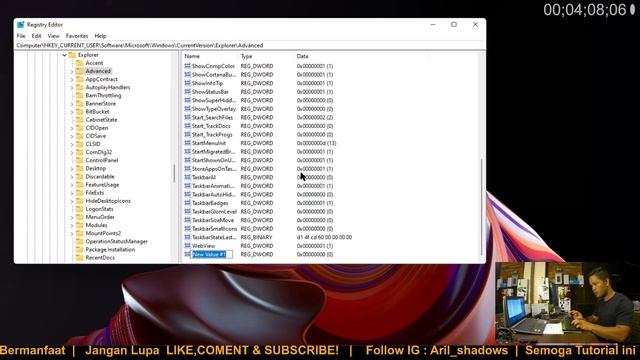Maximize the Registry Editor window

pyautogui.click(x=454, y=24)
